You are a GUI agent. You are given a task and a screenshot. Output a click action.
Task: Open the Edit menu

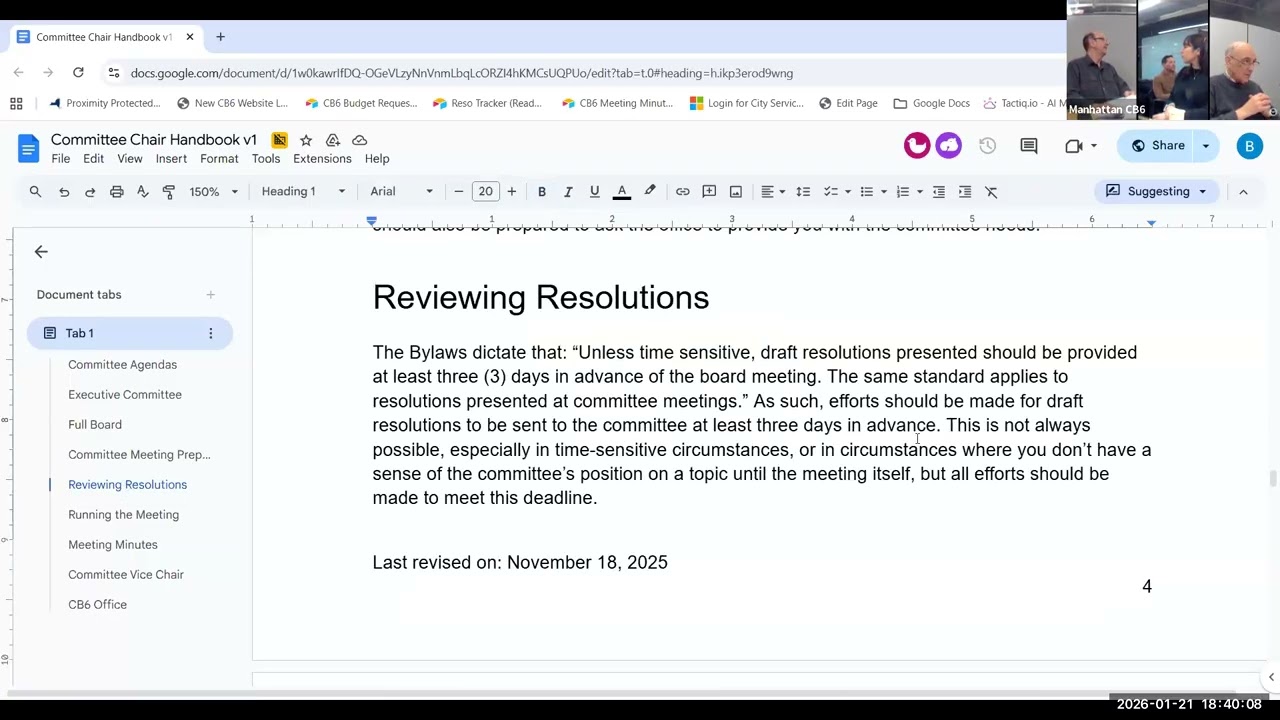tap(93, 159)
